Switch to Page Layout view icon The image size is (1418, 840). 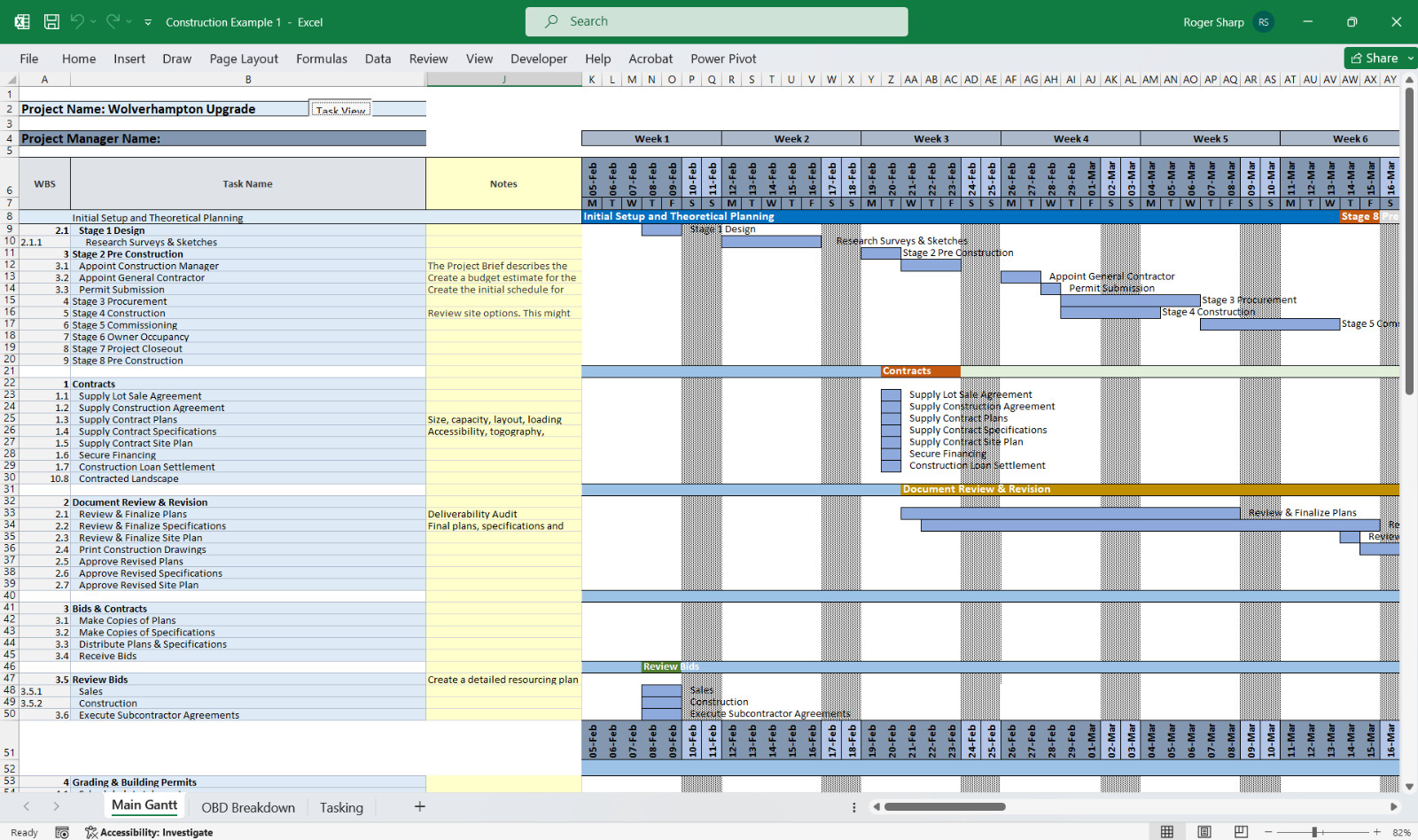pyautogui.click(x=1204, y=832)
